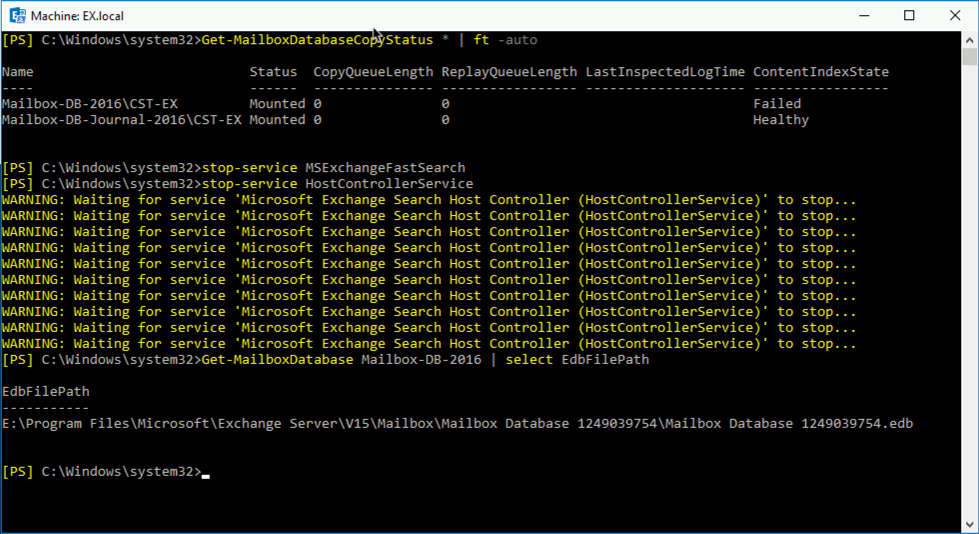Click the 'LastInspectedLogTime' column header

[665, 72]
